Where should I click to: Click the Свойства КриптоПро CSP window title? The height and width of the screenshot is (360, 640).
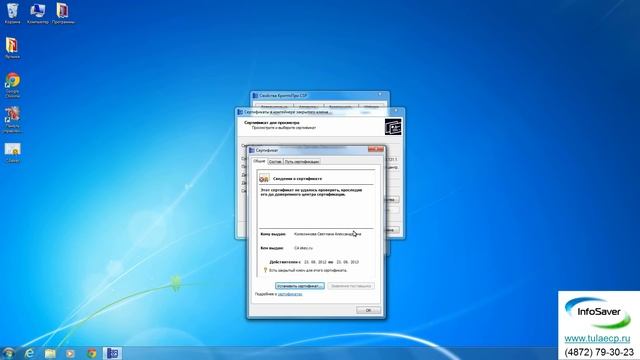[x=283, y=96]
